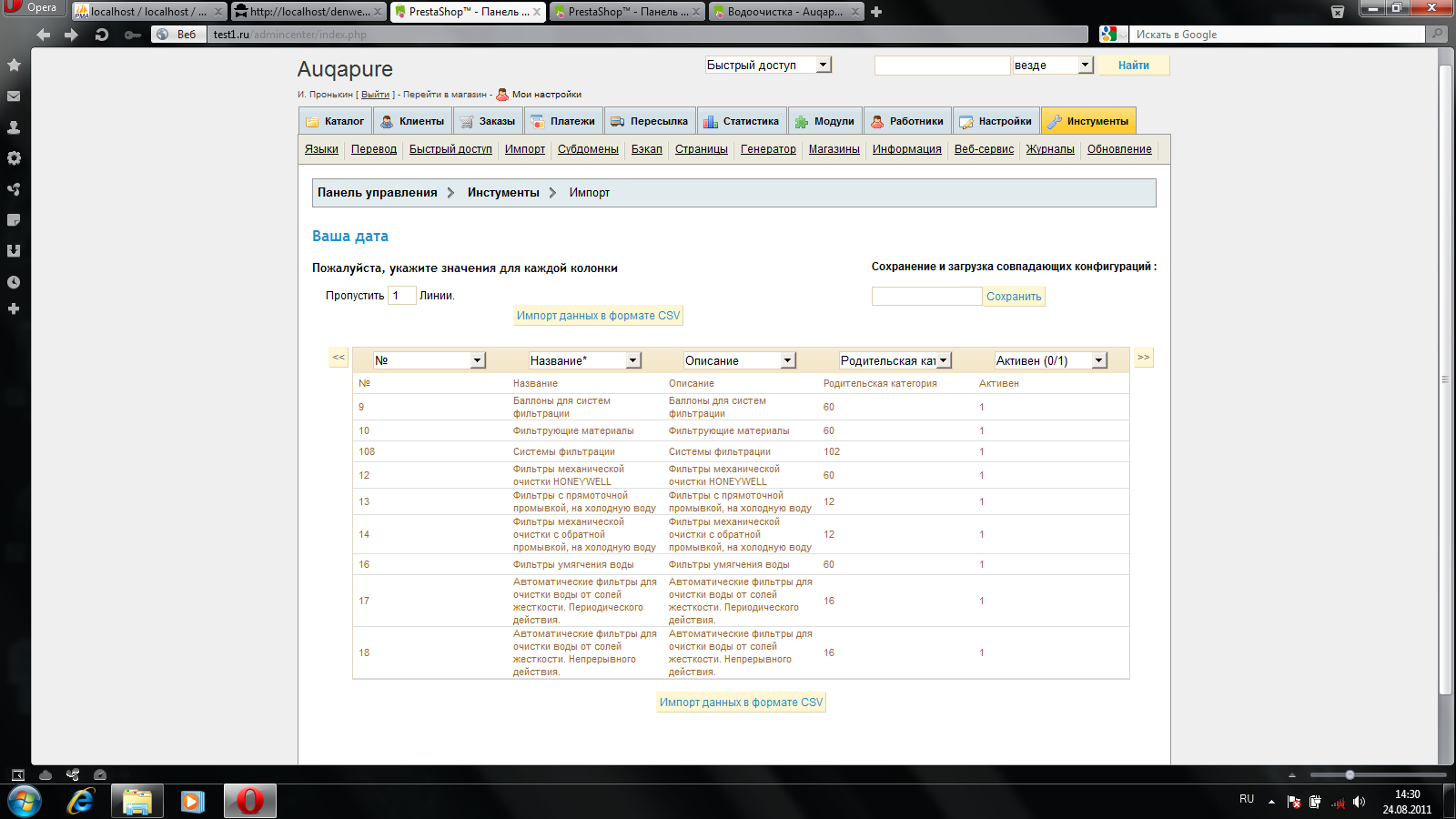
Task: Open the Журналы submenu link
Action: [1050, 149]
